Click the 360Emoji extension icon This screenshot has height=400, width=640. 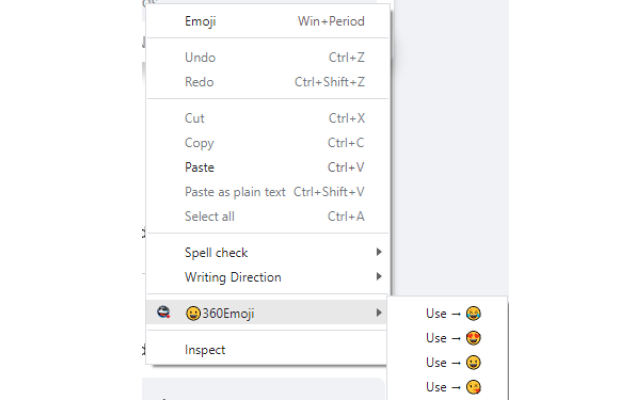coord(164,313)
